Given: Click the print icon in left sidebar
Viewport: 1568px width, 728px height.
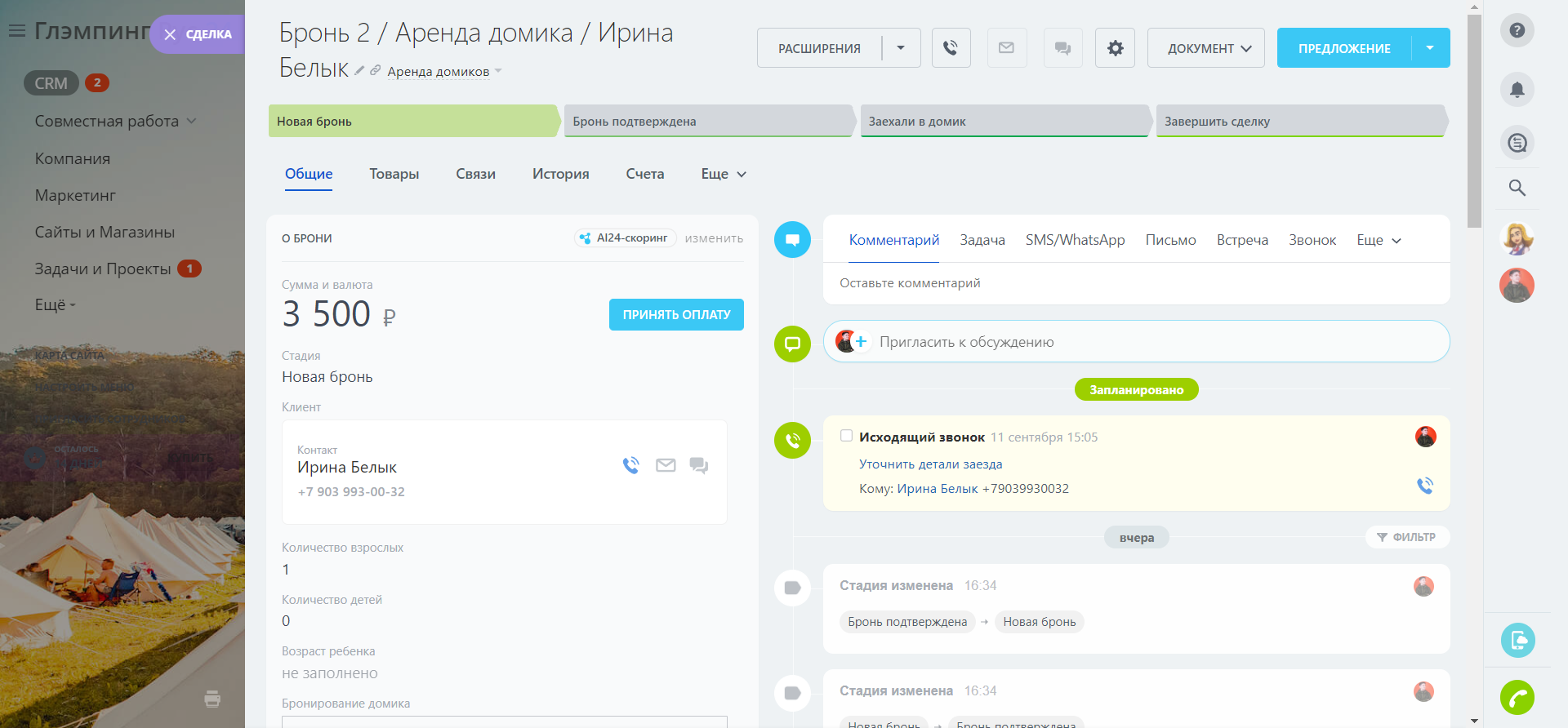Looking at the screenshot, I should [212, 699].
